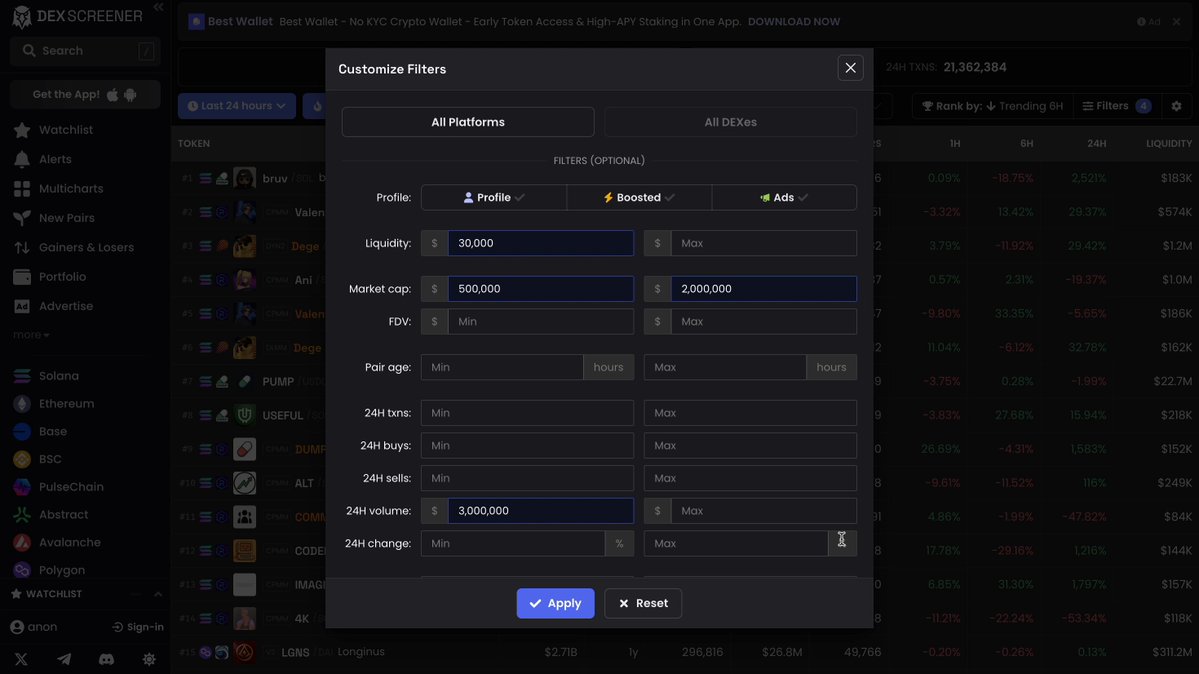Click Liquidity minimum field
The image size is (1199, 674).
tap(541, 243)
